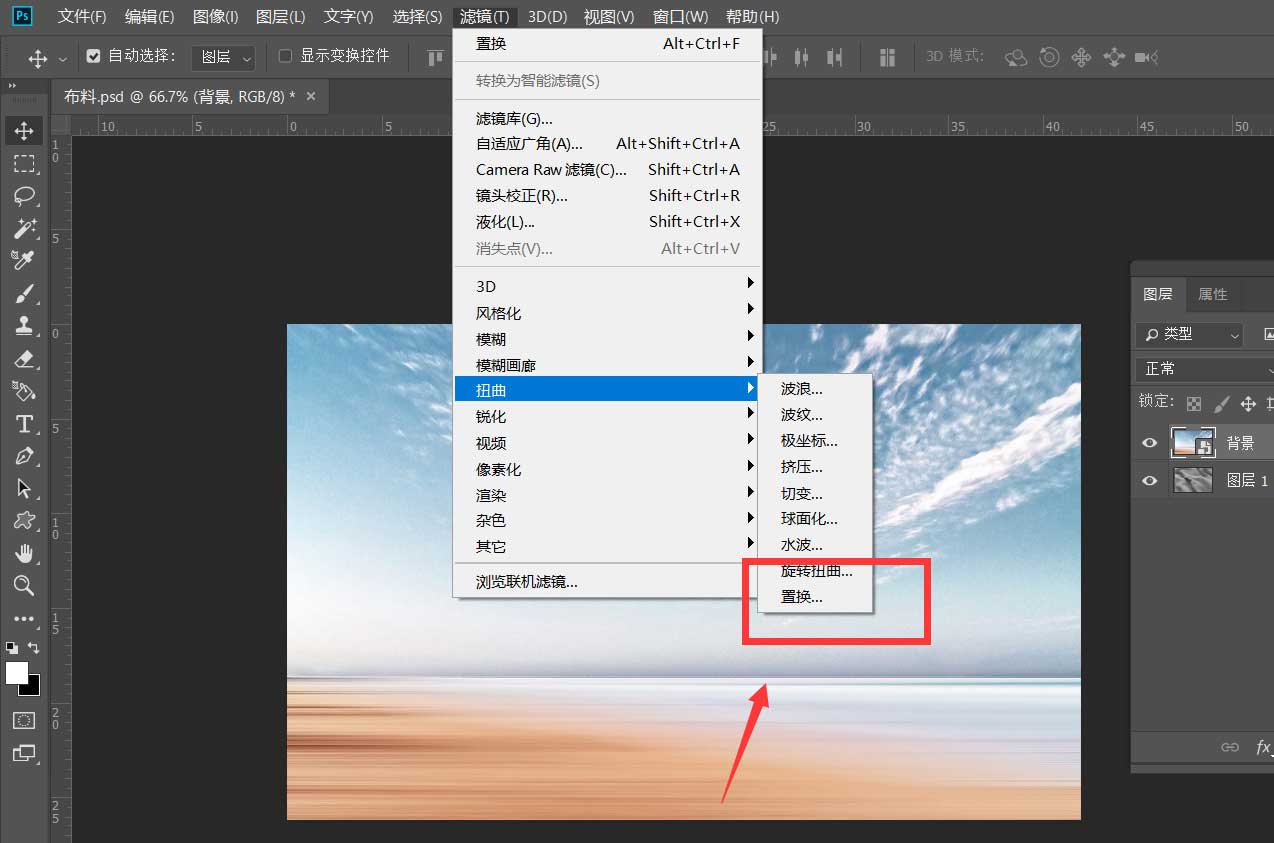The width and height of the screenshot is (1274, 843).
Task: Open the 图层 auto-select target dropdown
Action: point(223,57)
